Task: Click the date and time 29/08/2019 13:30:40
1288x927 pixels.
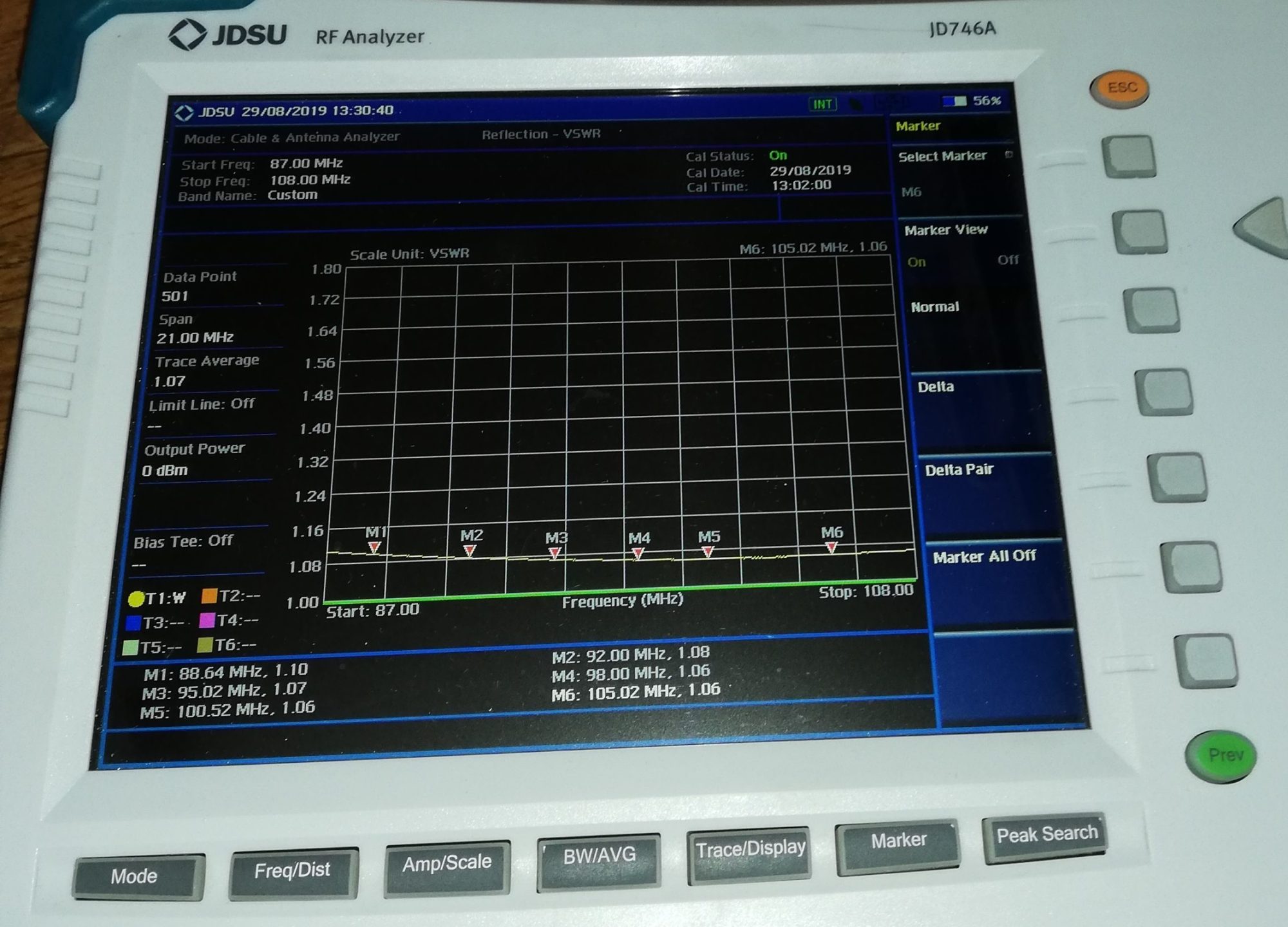Action: pyautogui.click(x=317, y=111)
